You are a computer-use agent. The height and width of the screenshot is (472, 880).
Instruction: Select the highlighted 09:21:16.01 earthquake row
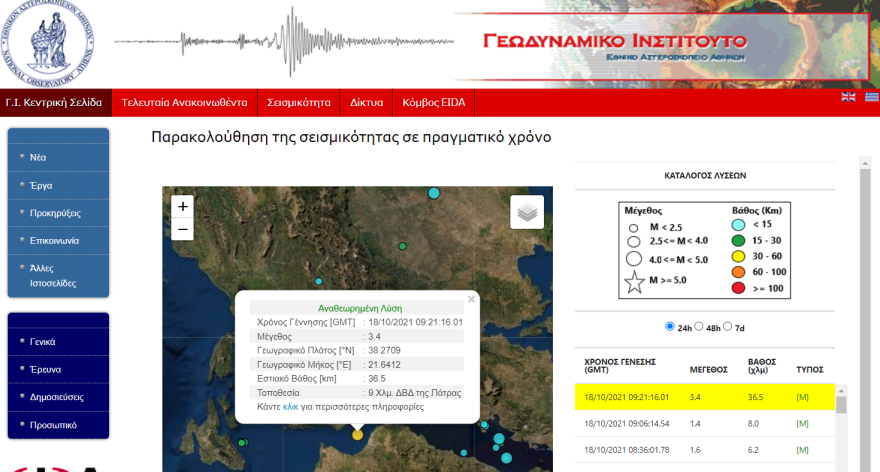point(705,397)
